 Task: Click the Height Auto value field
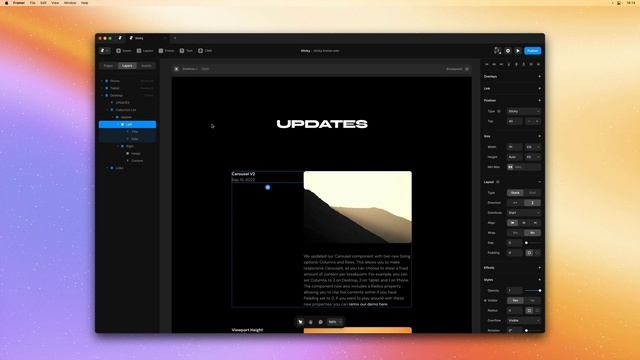click(x=514, y=157)
